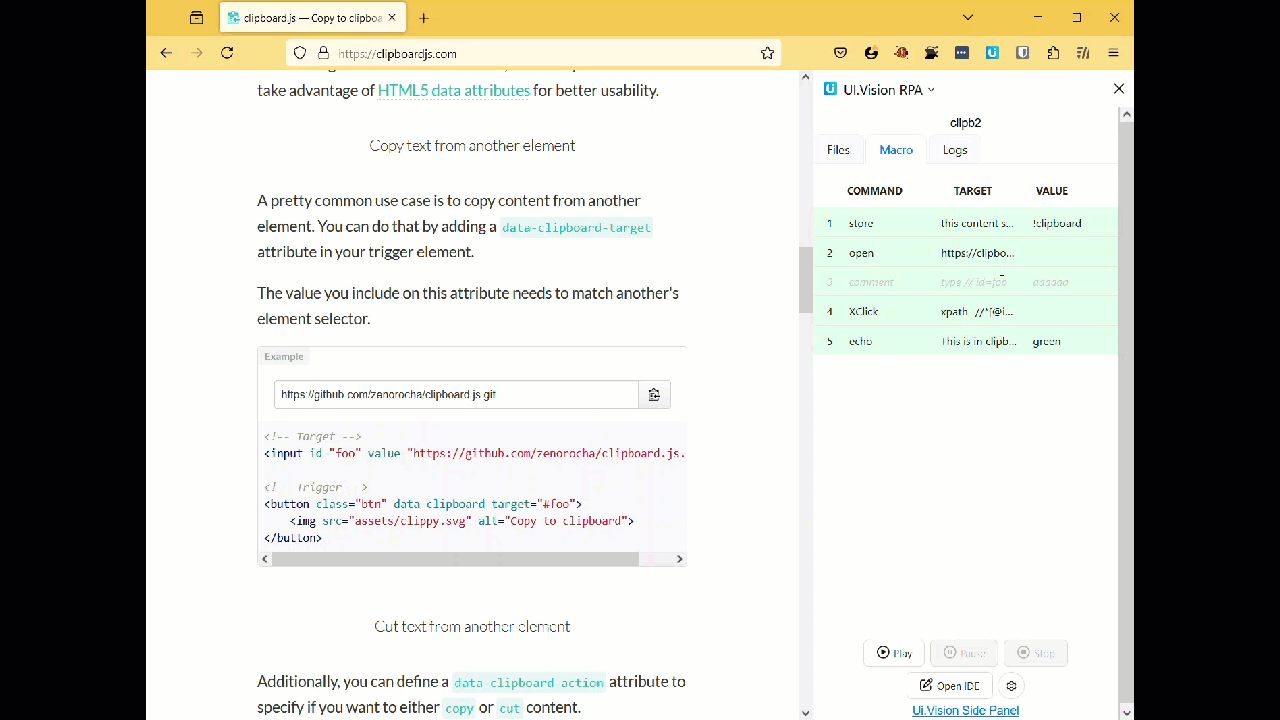This screenshot has height=720, width=1280.
Task: Click the Copy text from another element heading
Action: click(472, 146)
